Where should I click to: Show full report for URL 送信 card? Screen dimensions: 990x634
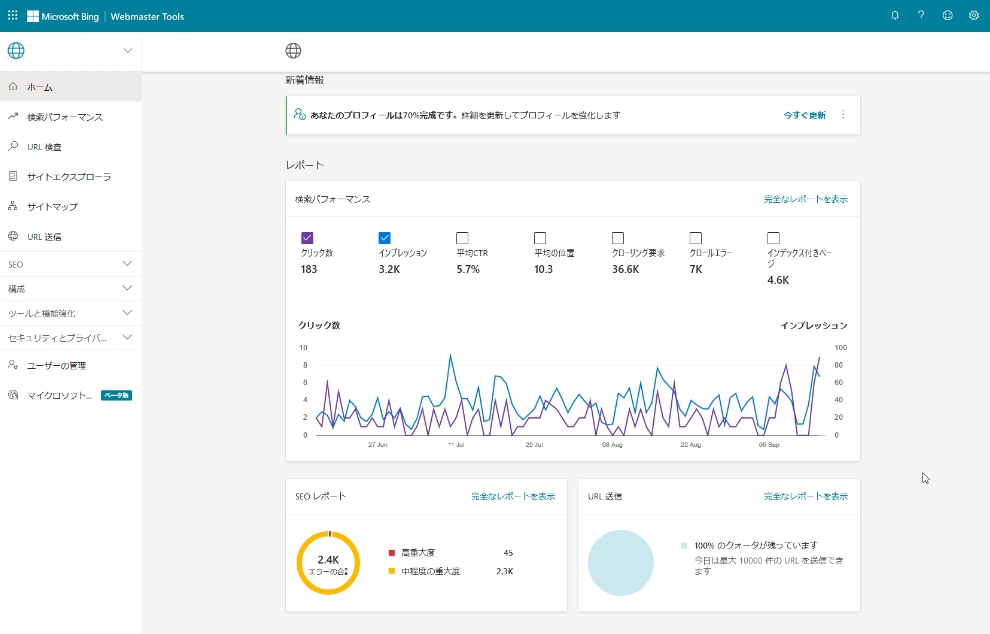(x=806, y=496)
